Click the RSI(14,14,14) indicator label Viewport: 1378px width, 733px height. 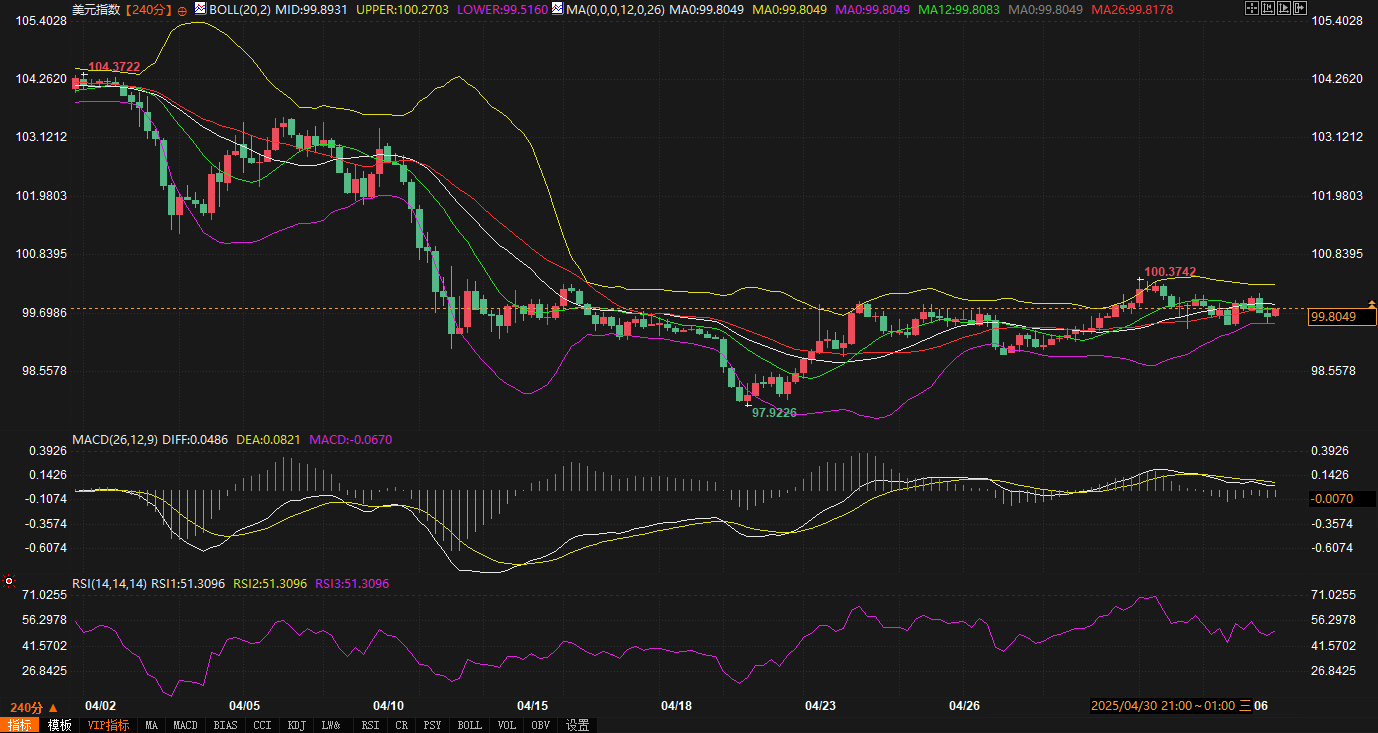click(x=109, y=583)
